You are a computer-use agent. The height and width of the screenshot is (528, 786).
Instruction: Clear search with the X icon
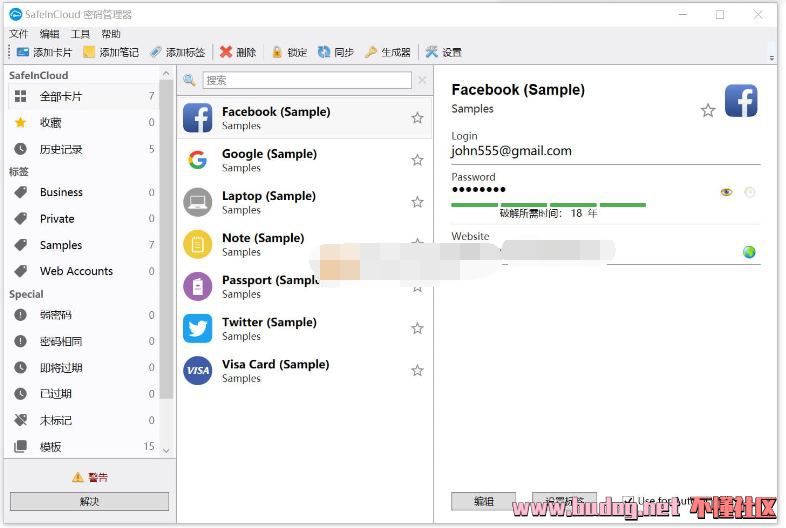pyautogui.click(x=422, y=80)
